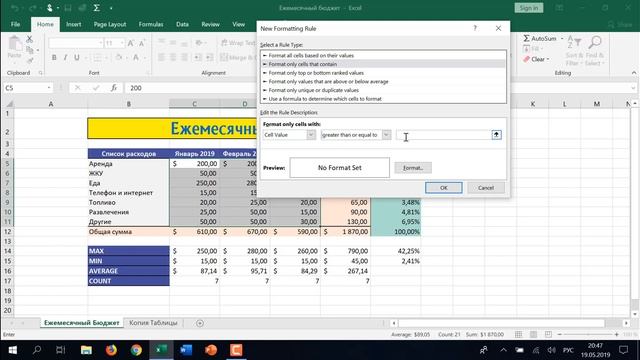Click the collapse dialog range selector icon

[x=496, y=135]
